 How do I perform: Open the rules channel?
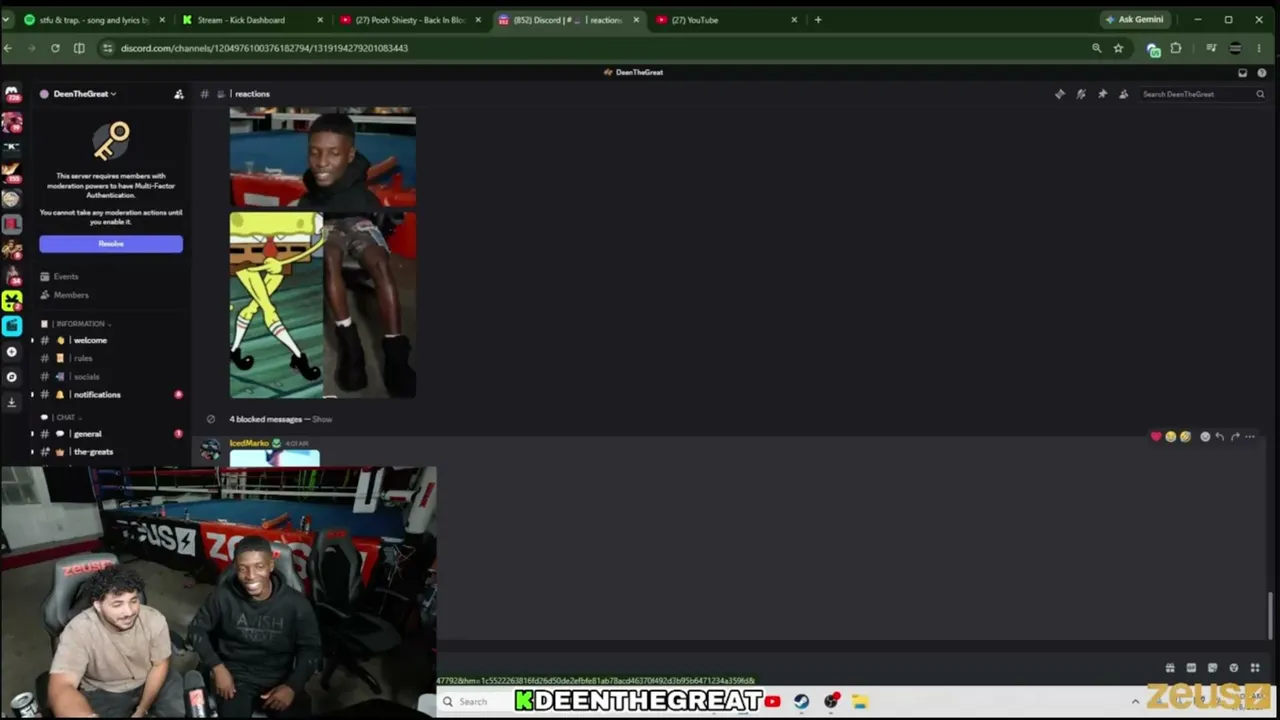tap(111, 358)
